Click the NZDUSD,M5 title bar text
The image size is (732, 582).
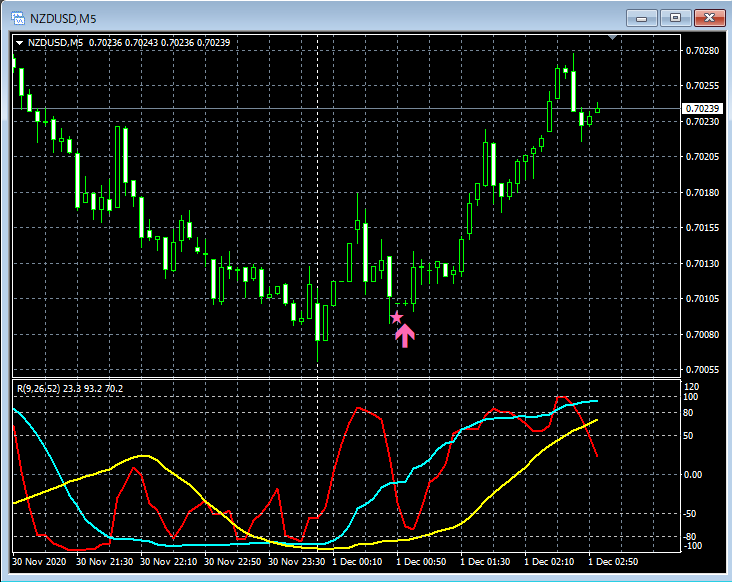point(64,17)
